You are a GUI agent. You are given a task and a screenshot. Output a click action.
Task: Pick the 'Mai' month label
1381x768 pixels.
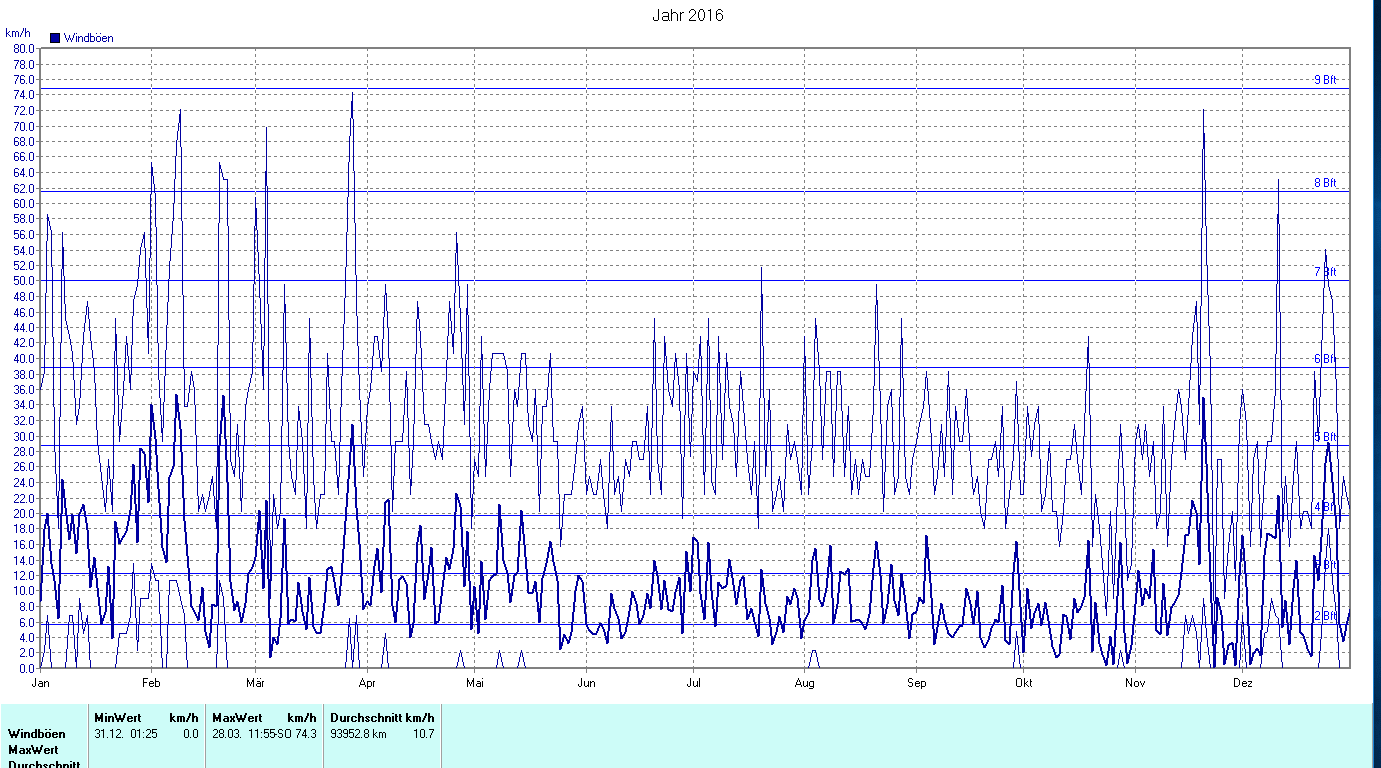tap(474, 683)
